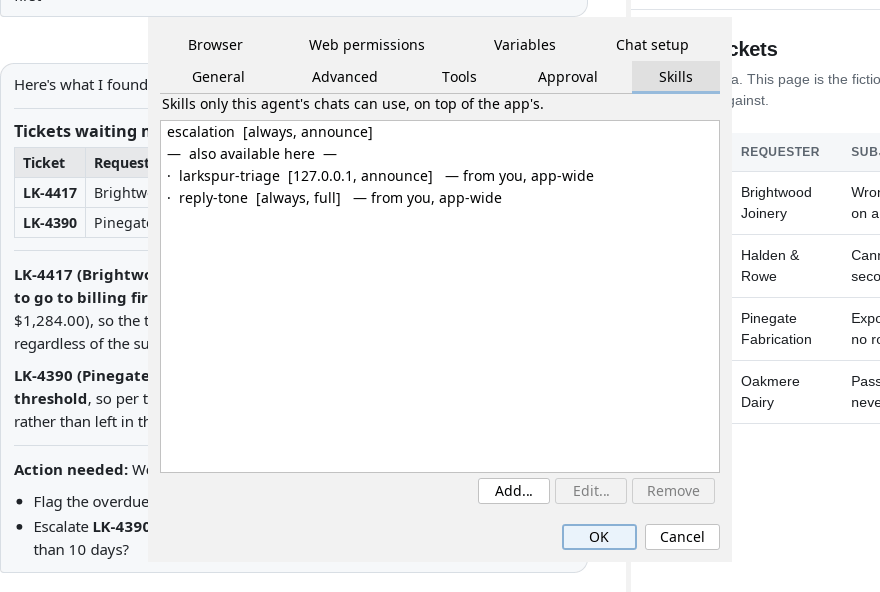This screenshot has width=880, height=592.
Task: Select the larkspur-triage skill entry
Action: pos(439,176)
